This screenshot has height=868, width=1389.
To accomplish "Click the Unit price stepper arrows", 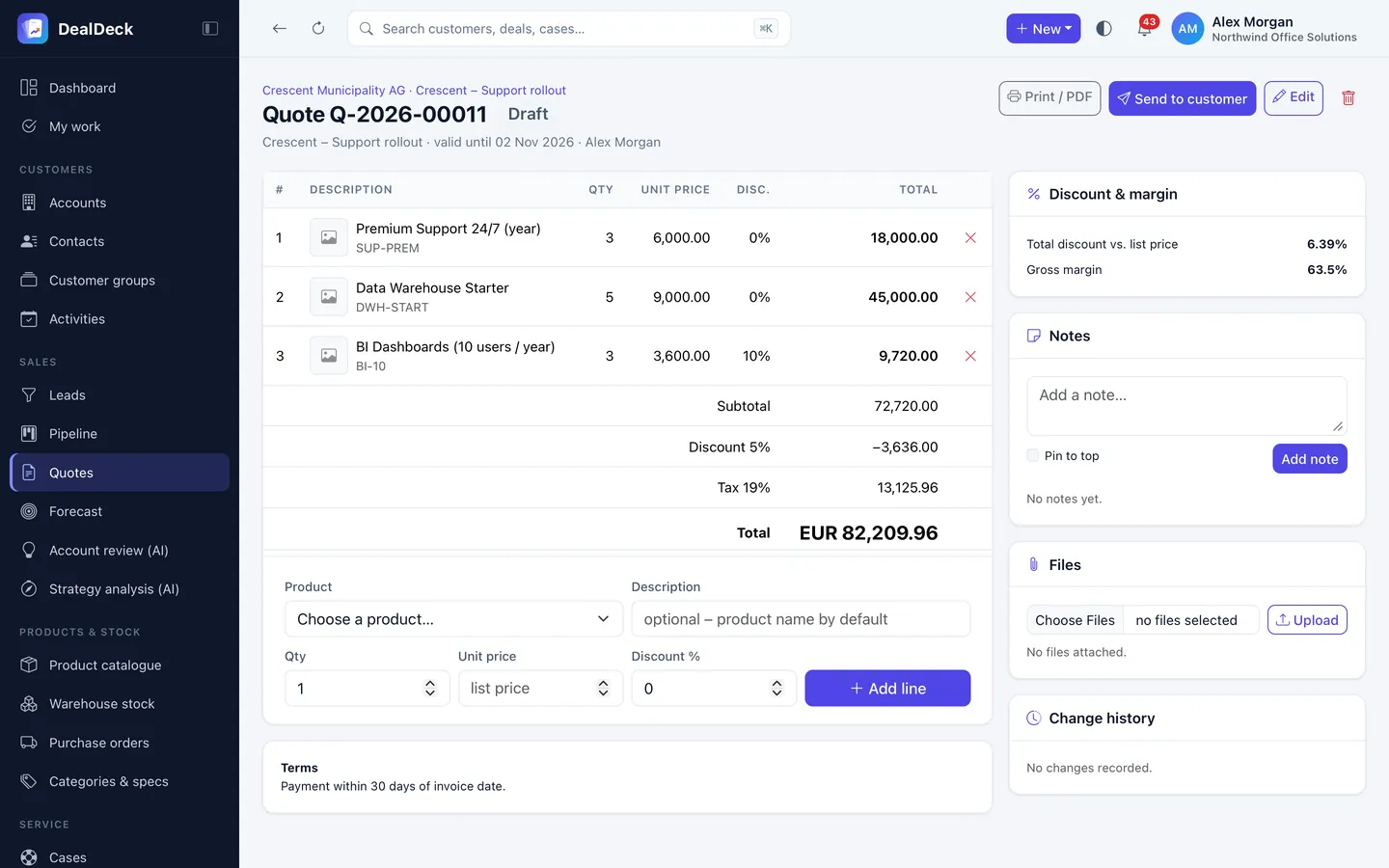I will (604, 689).
